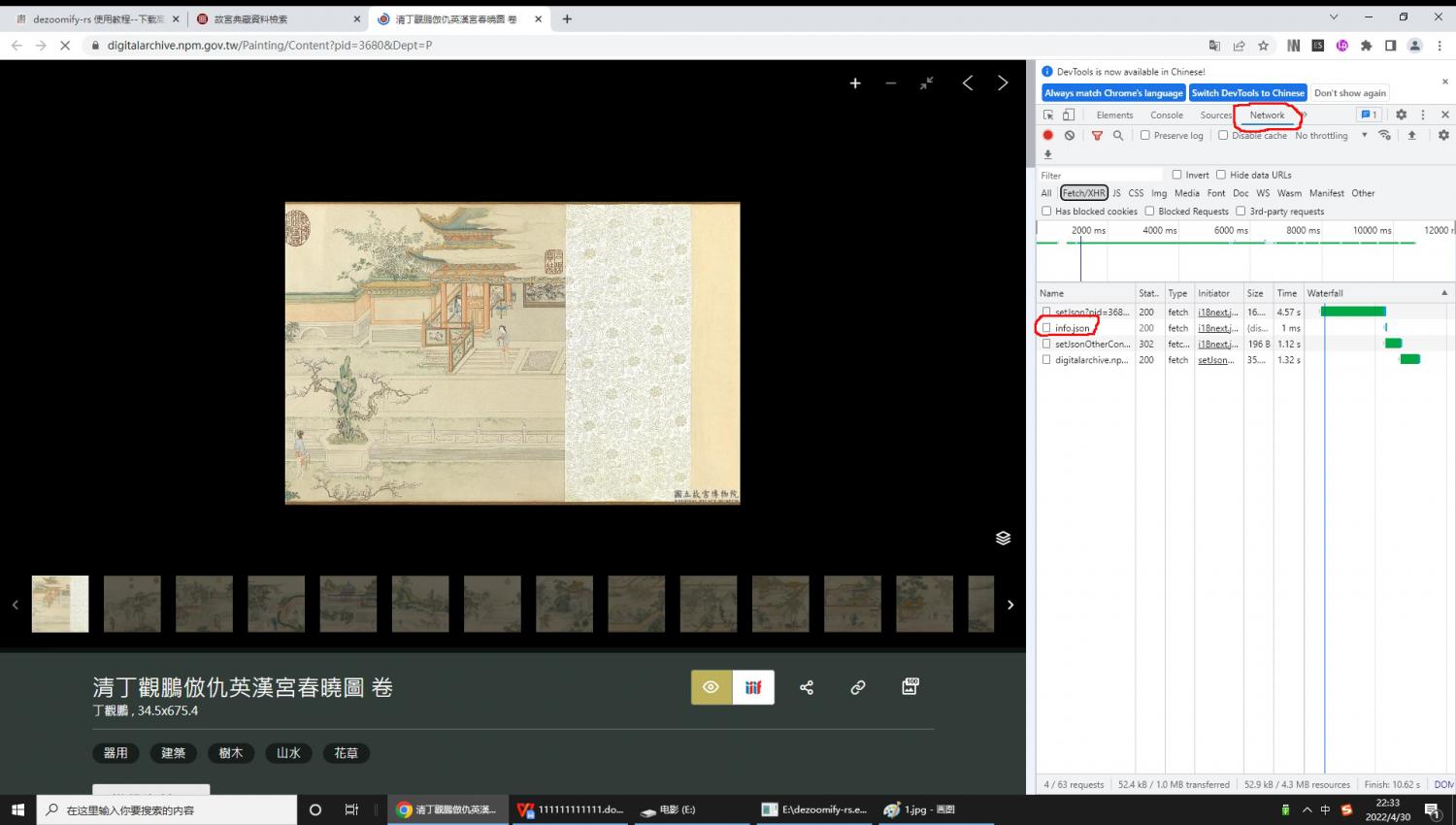Viewport: 1456px width, 825px height.
Task: Toggle the eye view button
Action: coord(711,687)
